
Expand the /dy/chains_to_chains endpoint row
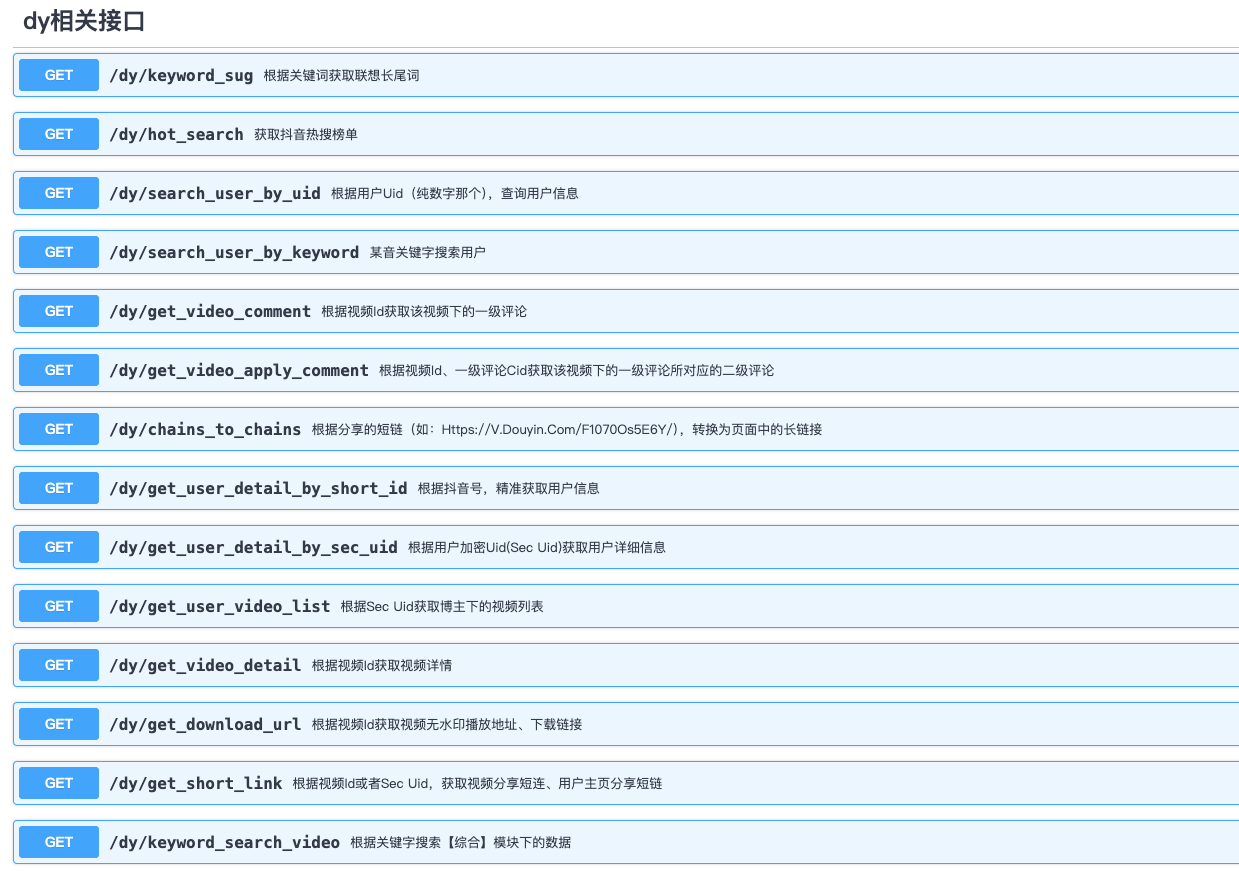tap(626, 429)
